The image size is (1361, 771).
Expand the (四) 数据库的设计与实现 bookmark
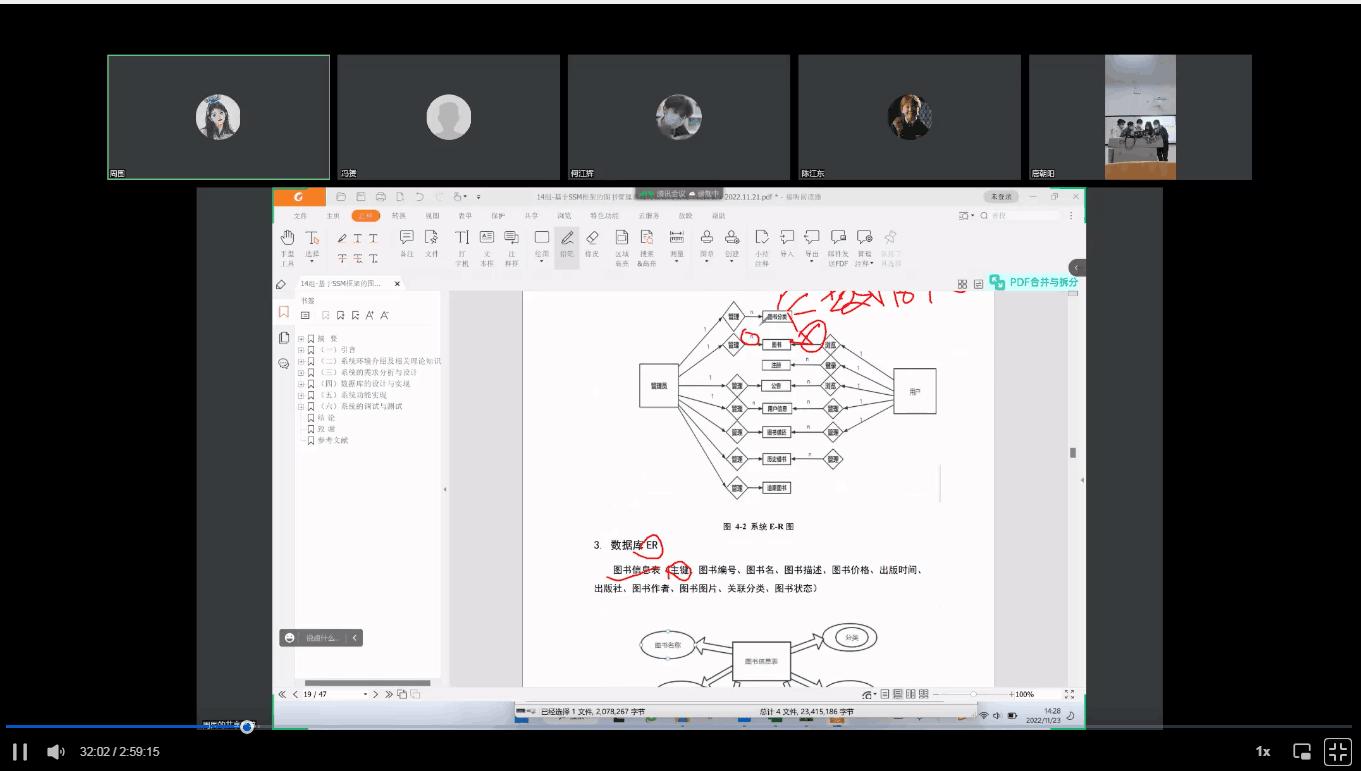pos(301,384)
